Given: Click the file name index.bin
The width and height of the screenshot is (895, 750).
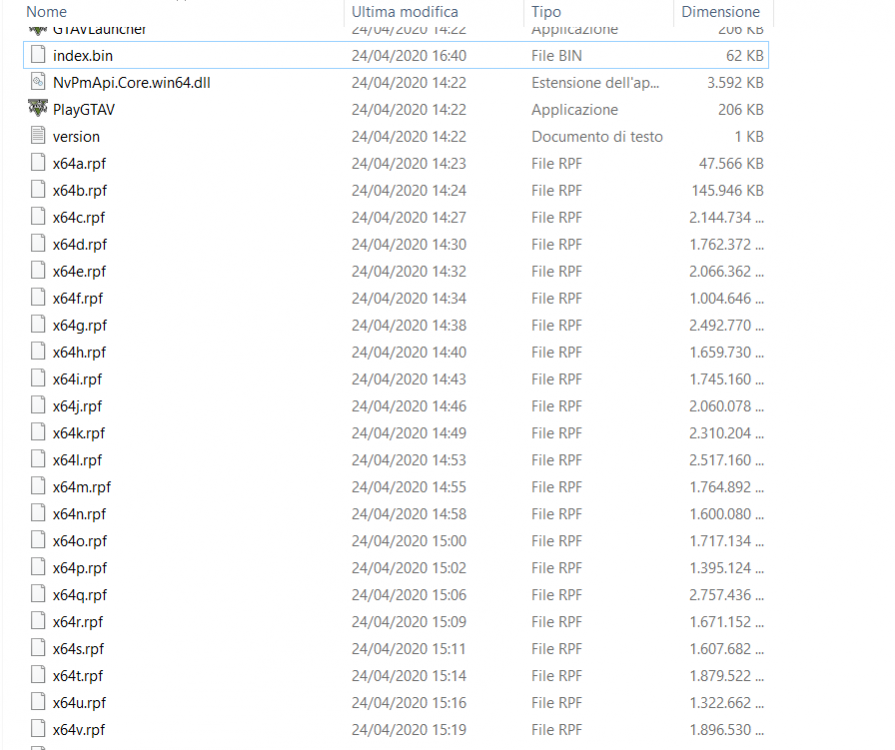Looking at the screenshot, I should pos(83,55).
